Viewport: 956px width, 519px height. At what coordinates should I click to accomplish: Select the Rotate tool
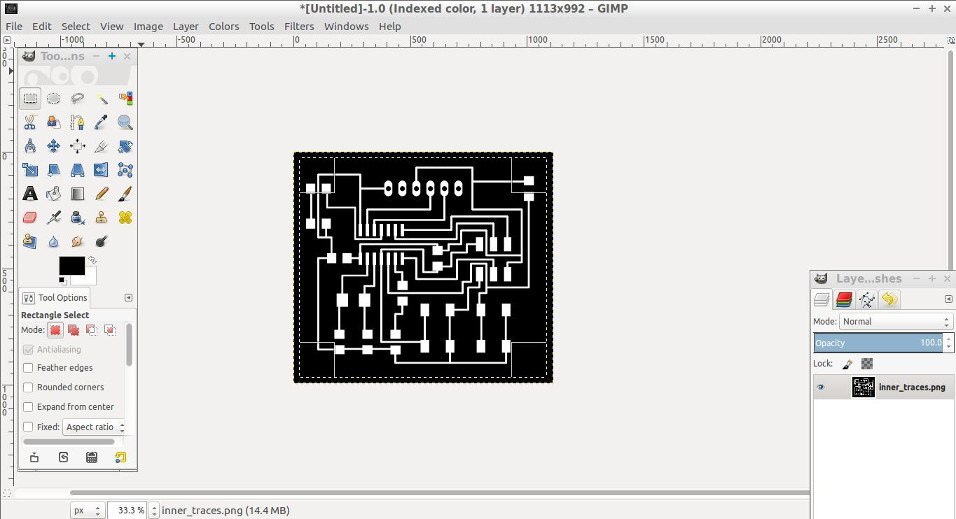click(125, 146)
